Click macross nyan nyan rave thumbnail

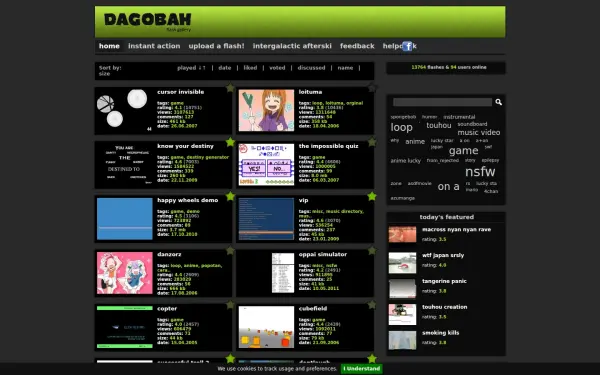pos(402,234)
